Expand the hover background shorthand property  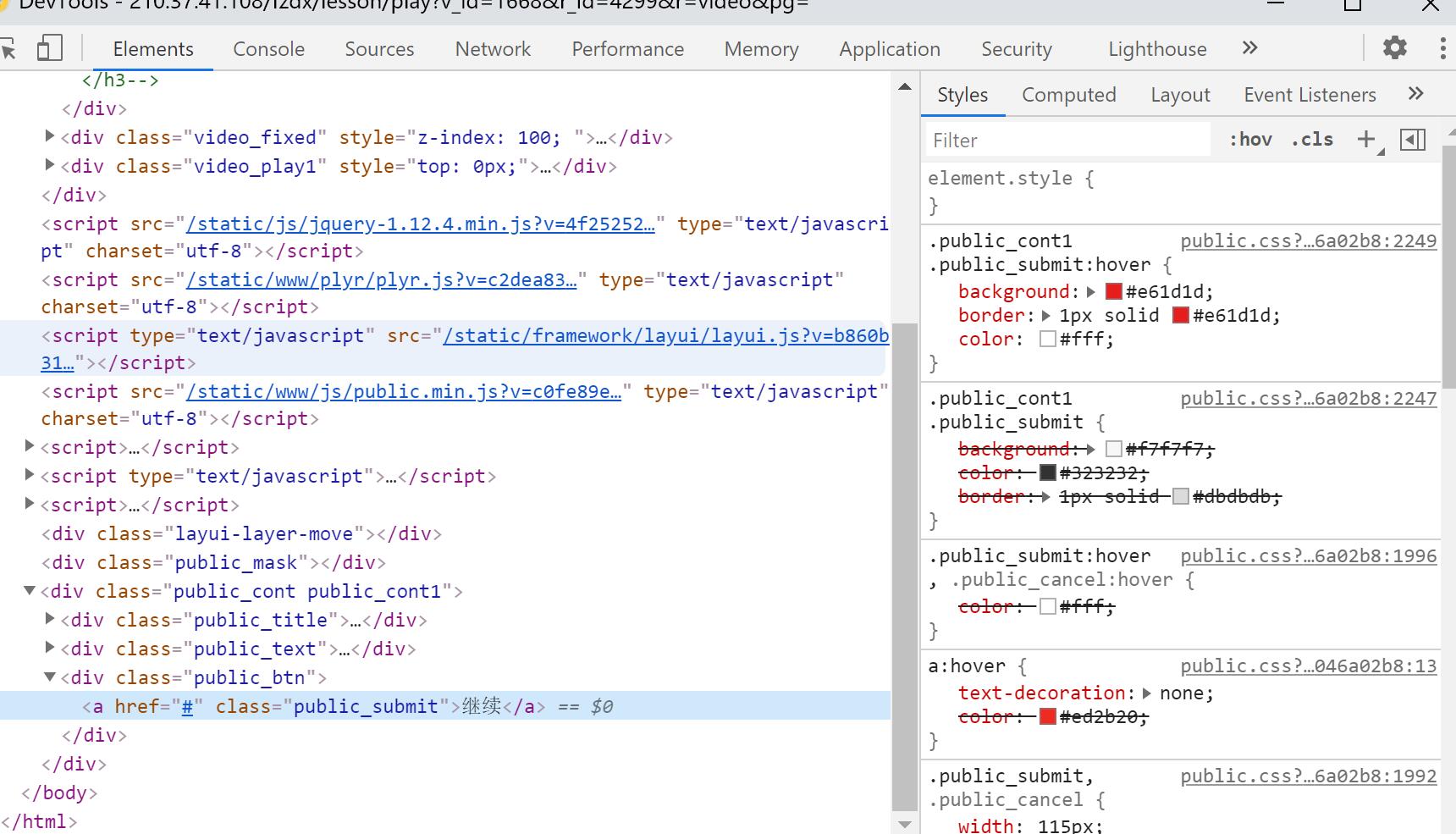[x=1091, y=292]
